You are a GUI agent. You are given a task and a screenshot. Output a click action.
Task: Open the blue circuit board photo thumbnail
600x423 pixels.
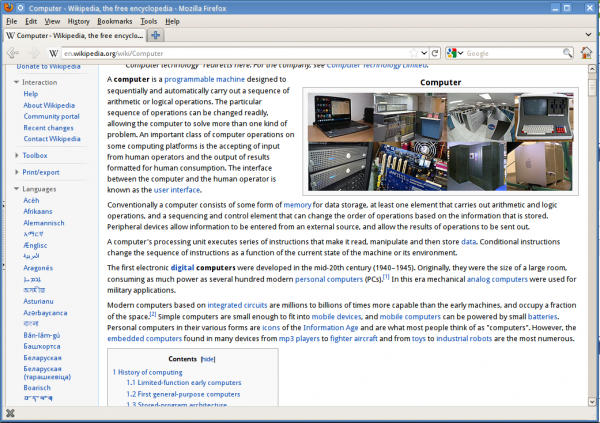tap(409, 166)
